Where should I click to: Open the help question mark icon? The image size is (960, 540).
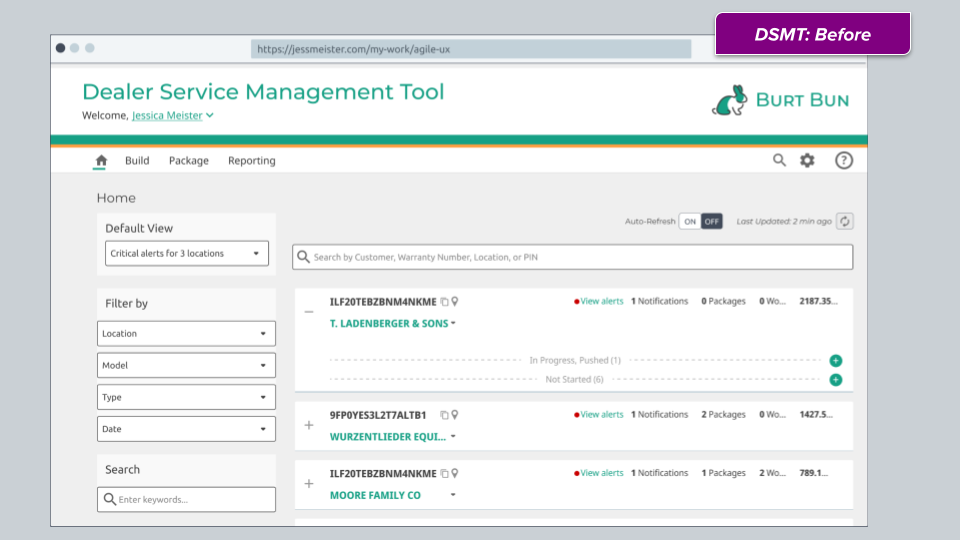844,160
